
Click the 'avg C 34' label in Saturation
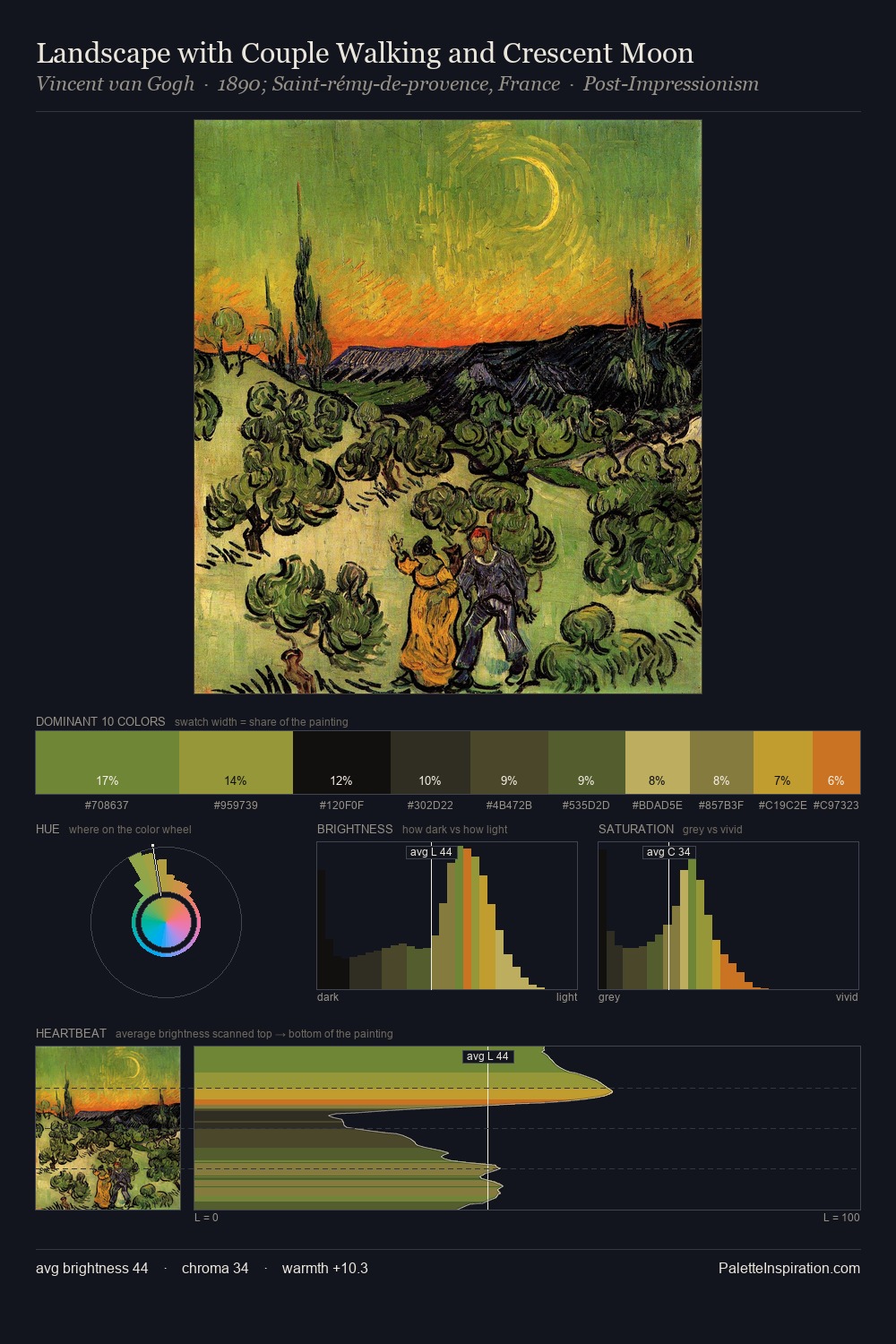coord(668,852)
